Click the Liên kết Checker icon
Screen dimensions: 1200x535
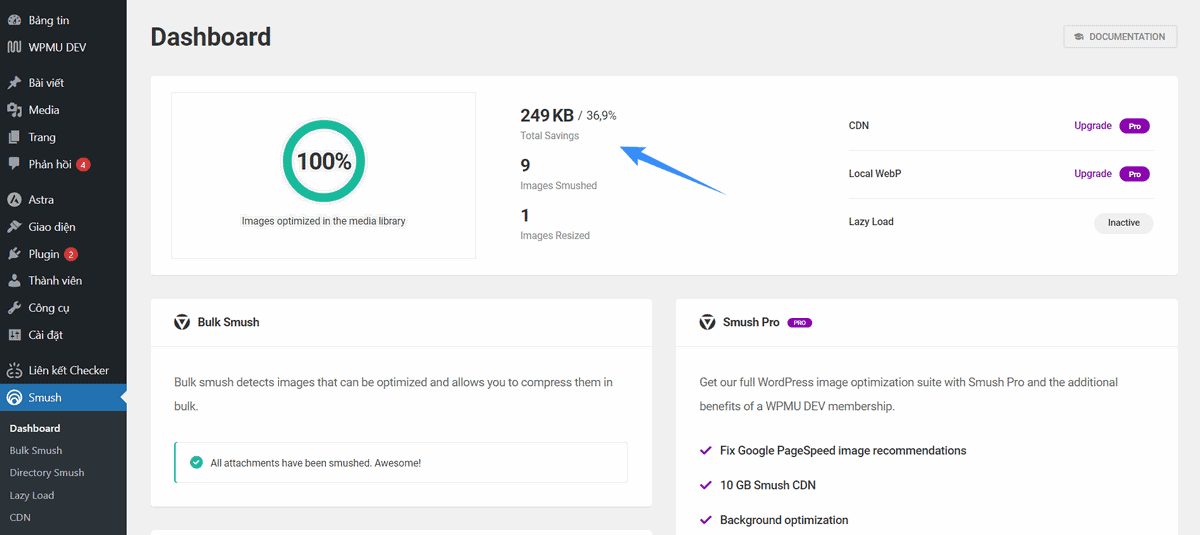point(14,370)
